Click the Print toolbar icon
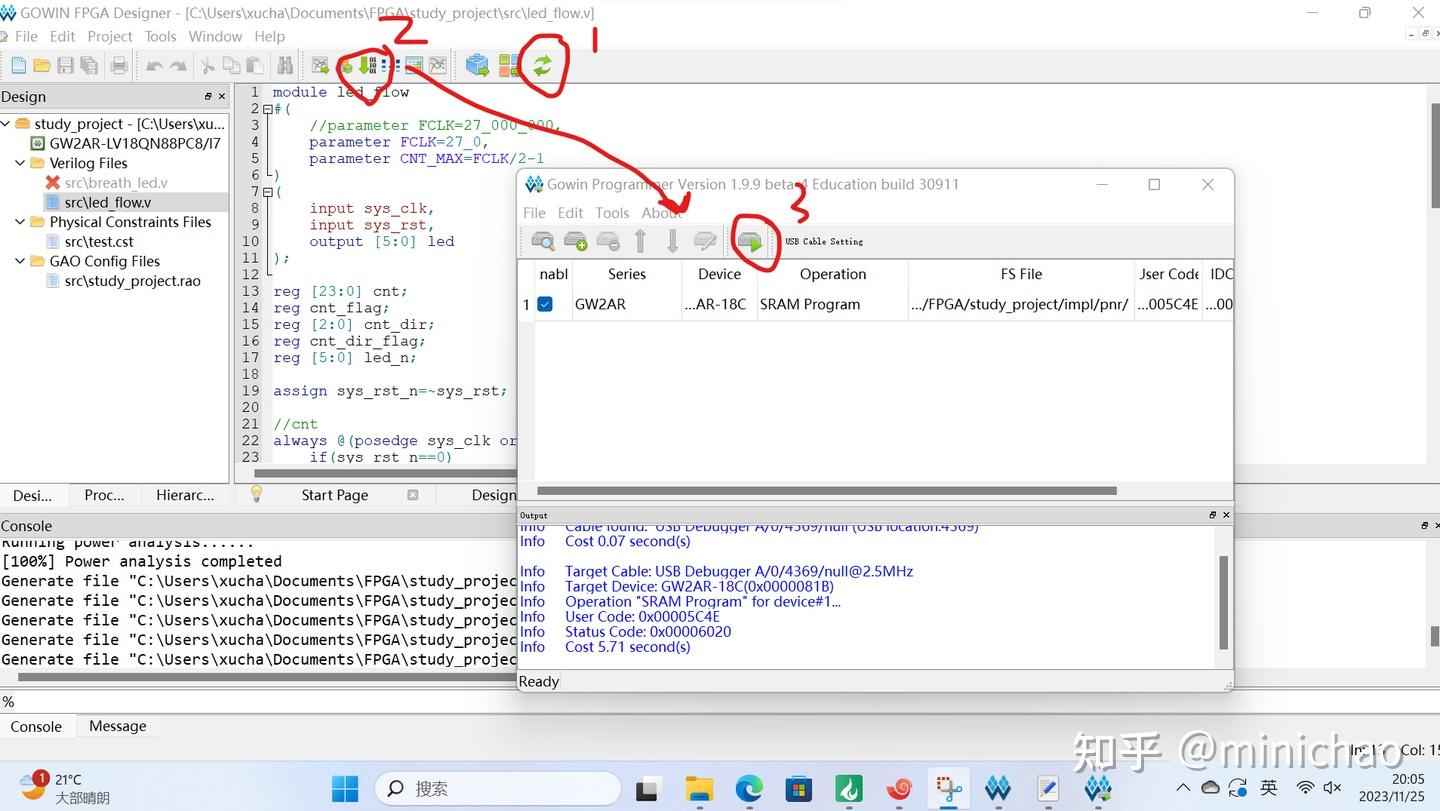1440x811 pixels. [119, 66]
